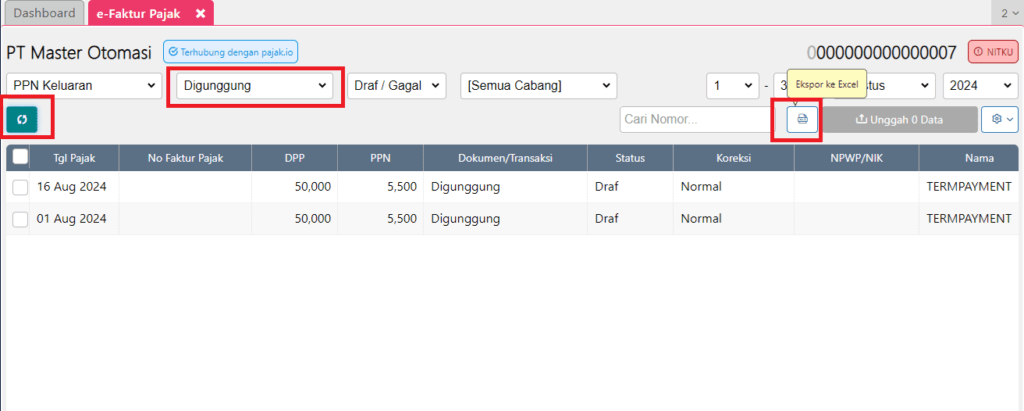
Task: Open the tab count dropdown at top right
Action: coord(1007,13)
